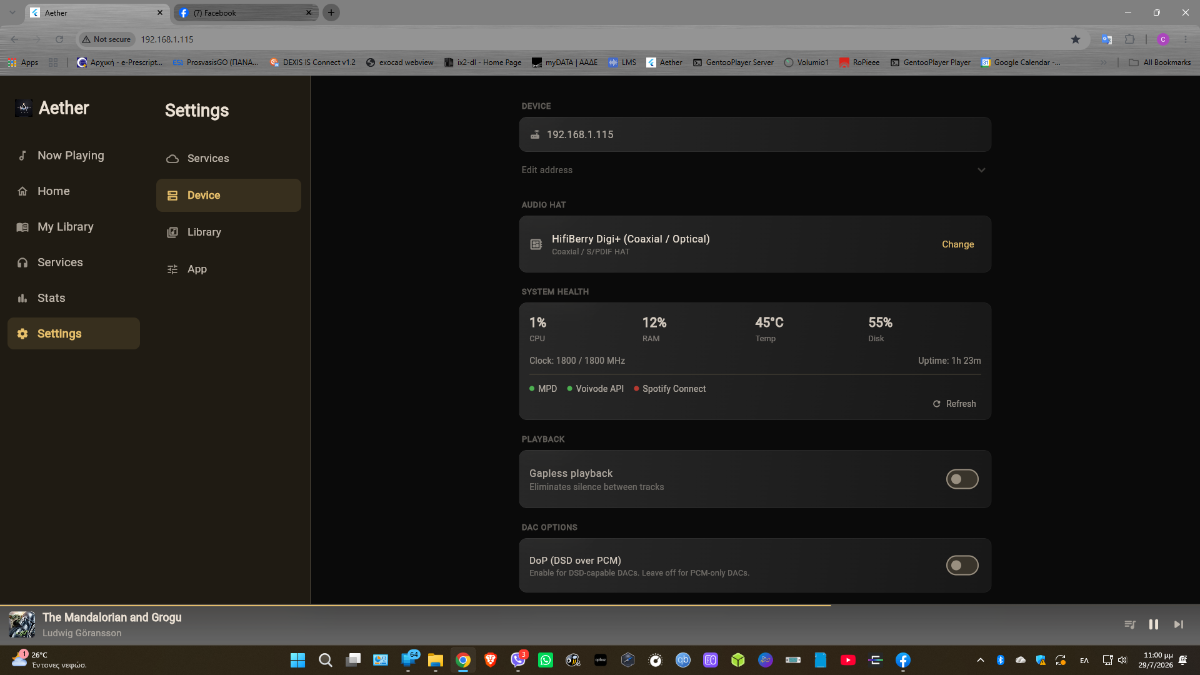The image size is (1200, 675).
Task: Select Settings in the main sidebar
Action: [73, 334]
